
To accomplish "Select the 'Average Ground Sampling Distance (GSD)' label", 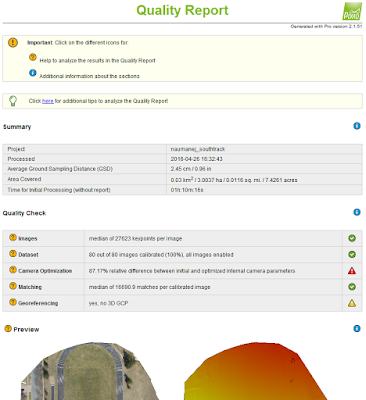I will click(60, 169).
